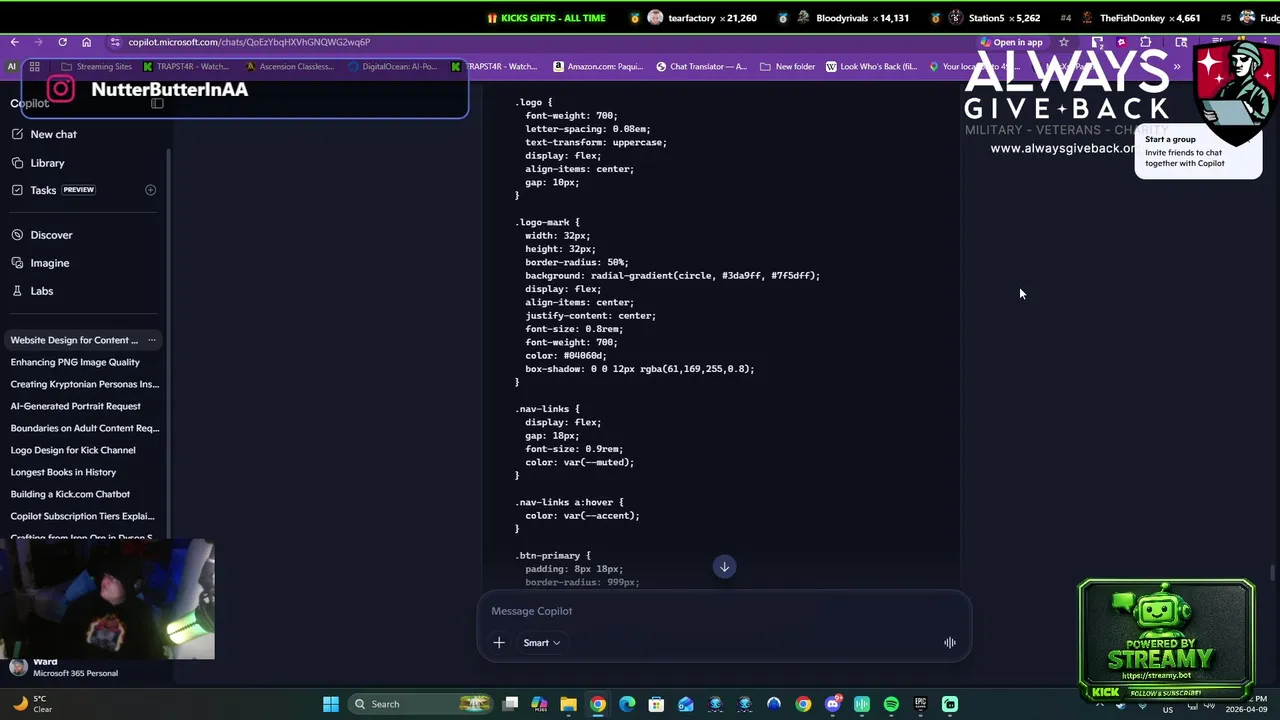The height and width of the screenshot is (720, 1280).
Task: Add a new task with plus icon
Action: [150, 190]
